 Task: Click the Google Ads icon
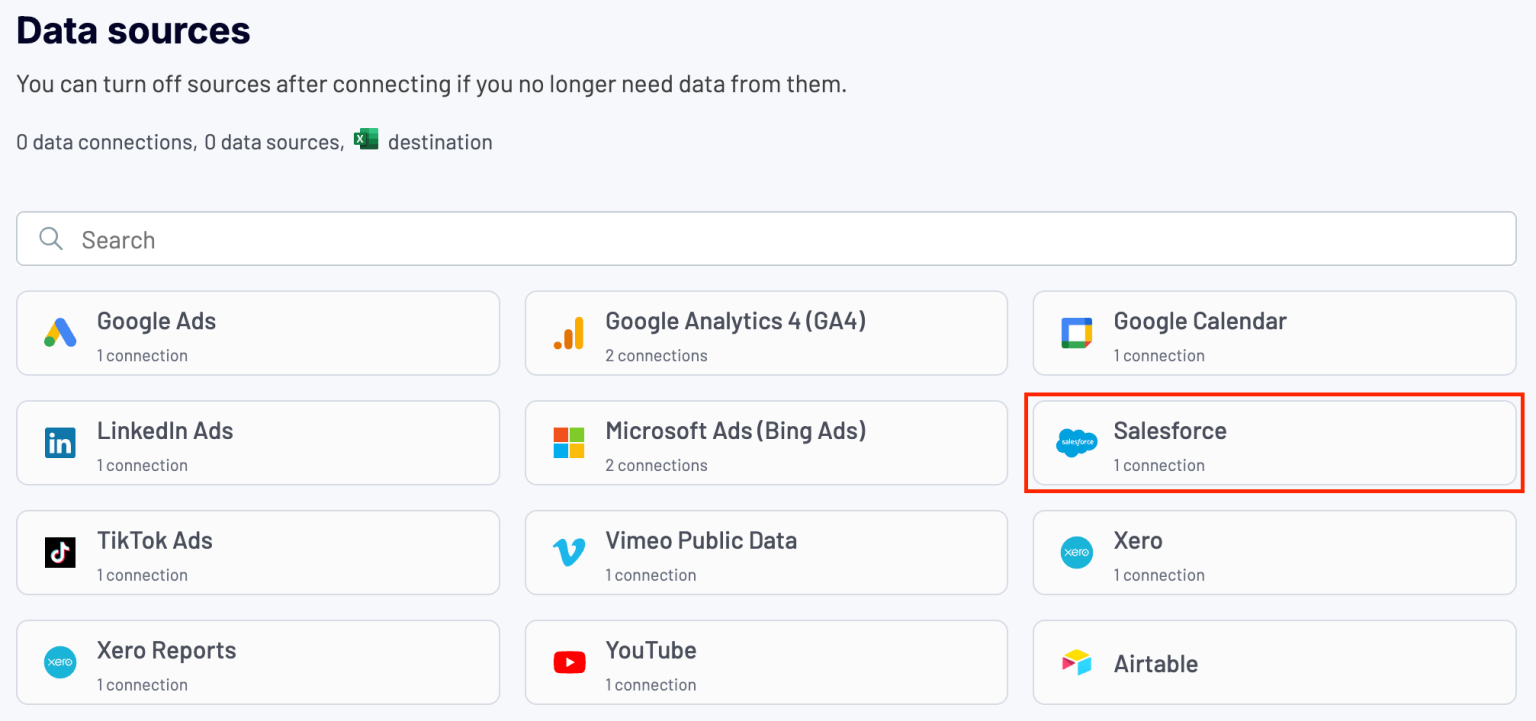[x=59, y=333]
